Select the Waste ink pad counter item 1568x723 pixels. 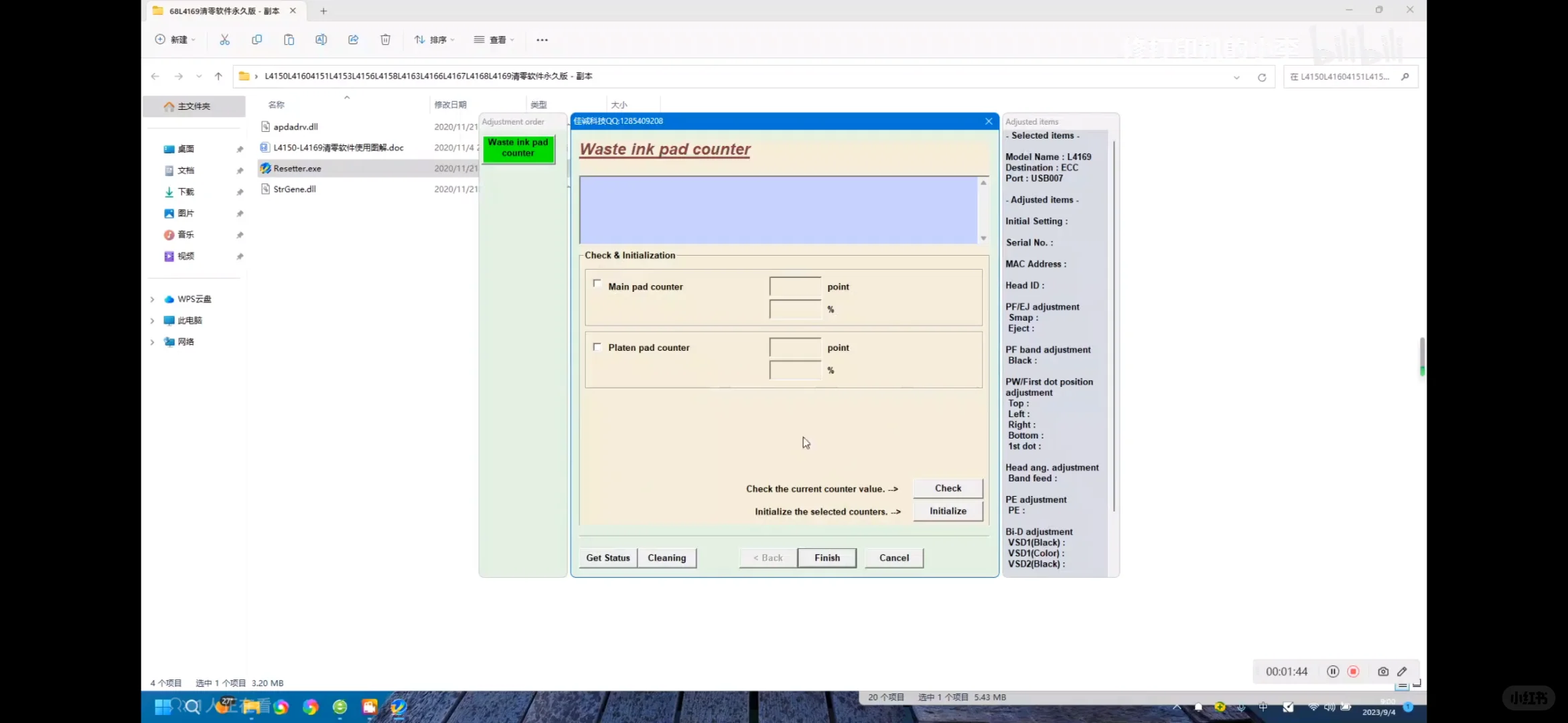pyautogui.click(x=518, y=148)
